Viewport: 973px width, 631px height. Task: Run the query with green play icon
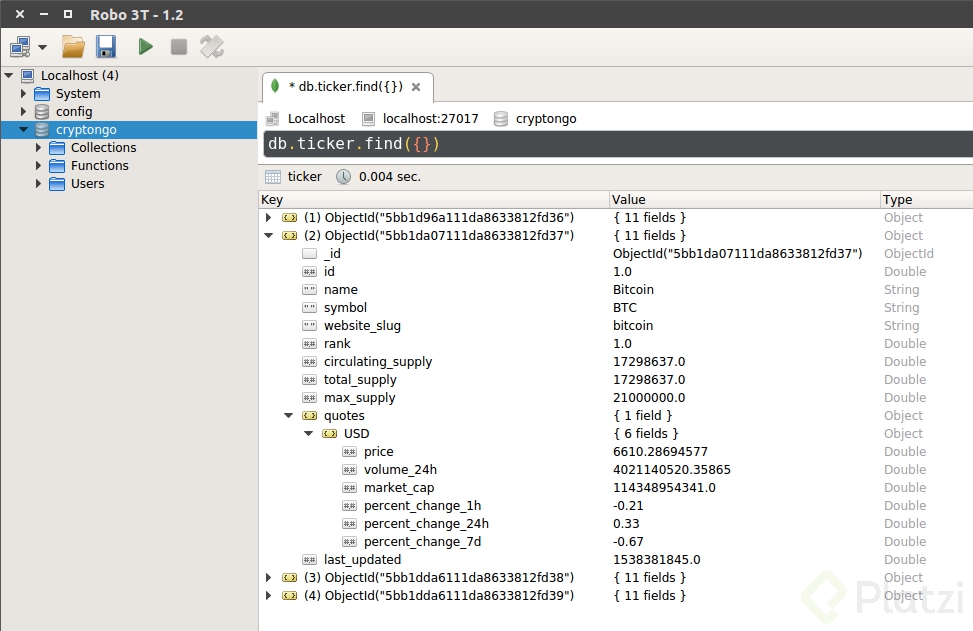[x=146, y=46]
